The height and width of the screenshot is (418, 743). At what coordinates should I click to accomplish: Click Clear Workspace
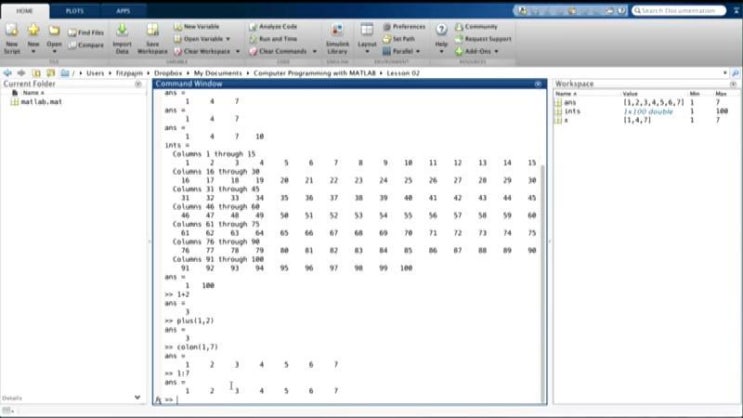(x=202, y=51)
